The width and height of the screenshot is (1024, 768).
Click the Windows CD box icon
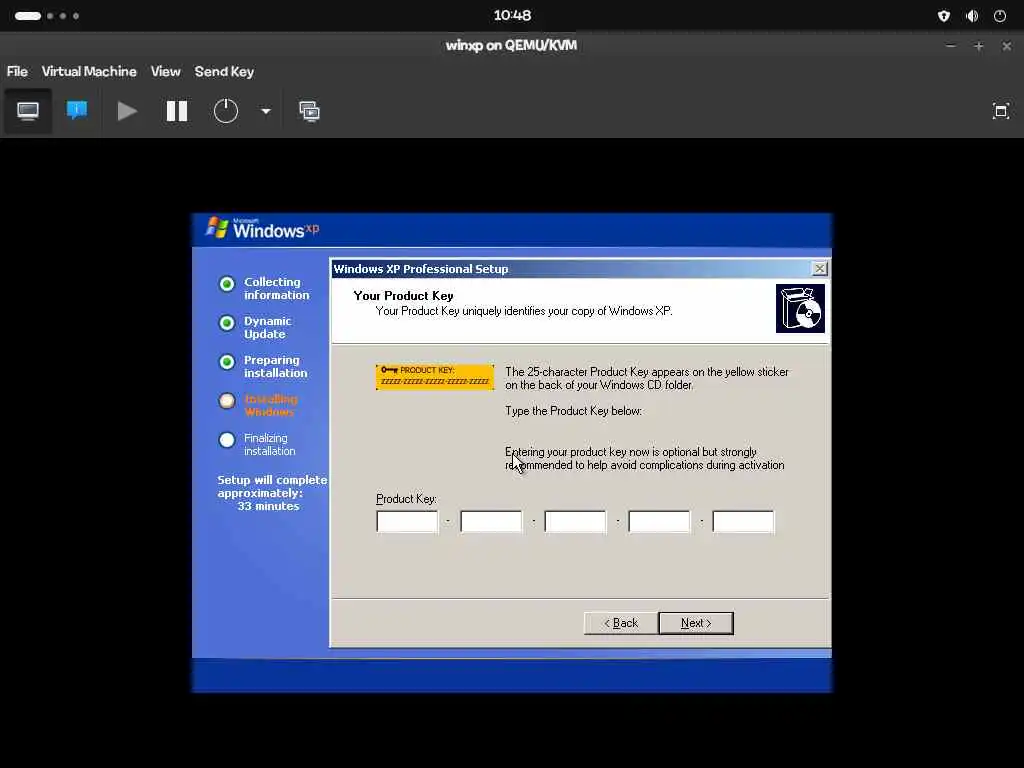click(x=800, y=308)
